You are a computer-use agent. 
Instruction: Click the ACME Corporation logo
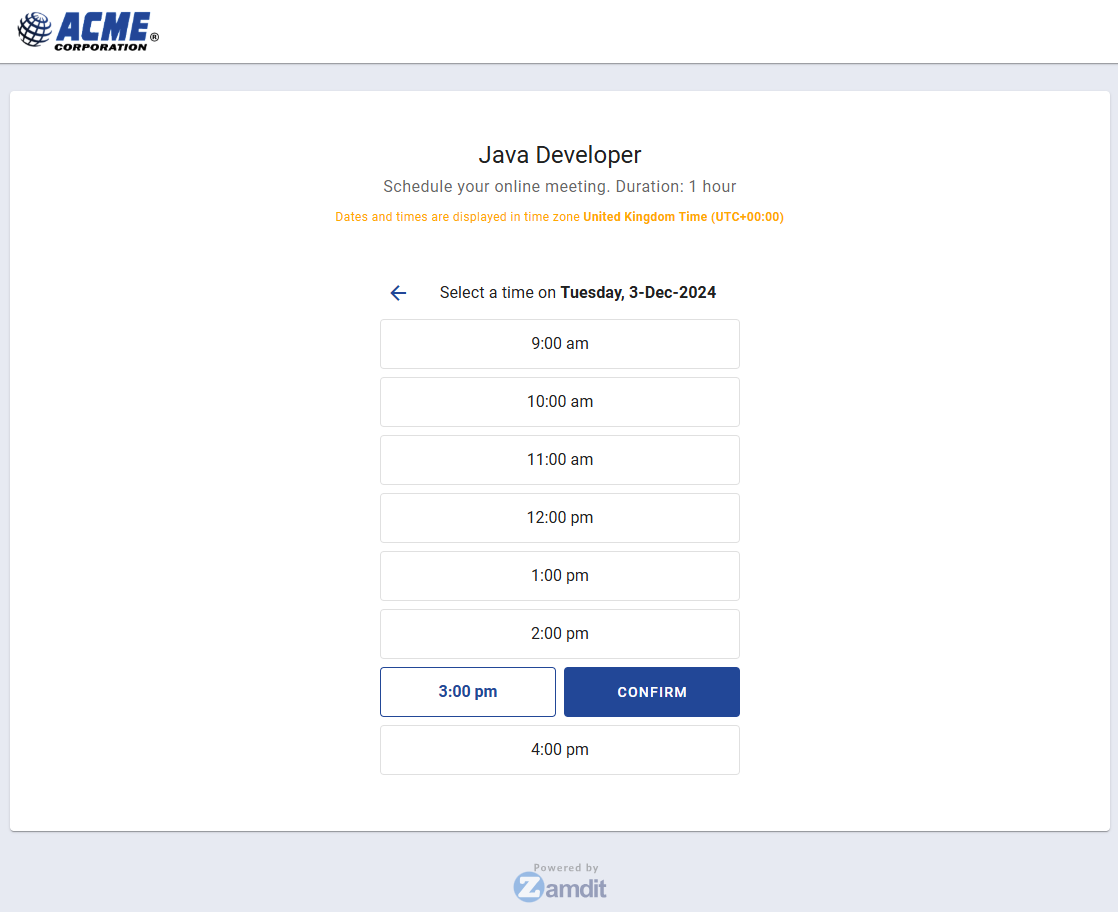(x=87, y=31)
